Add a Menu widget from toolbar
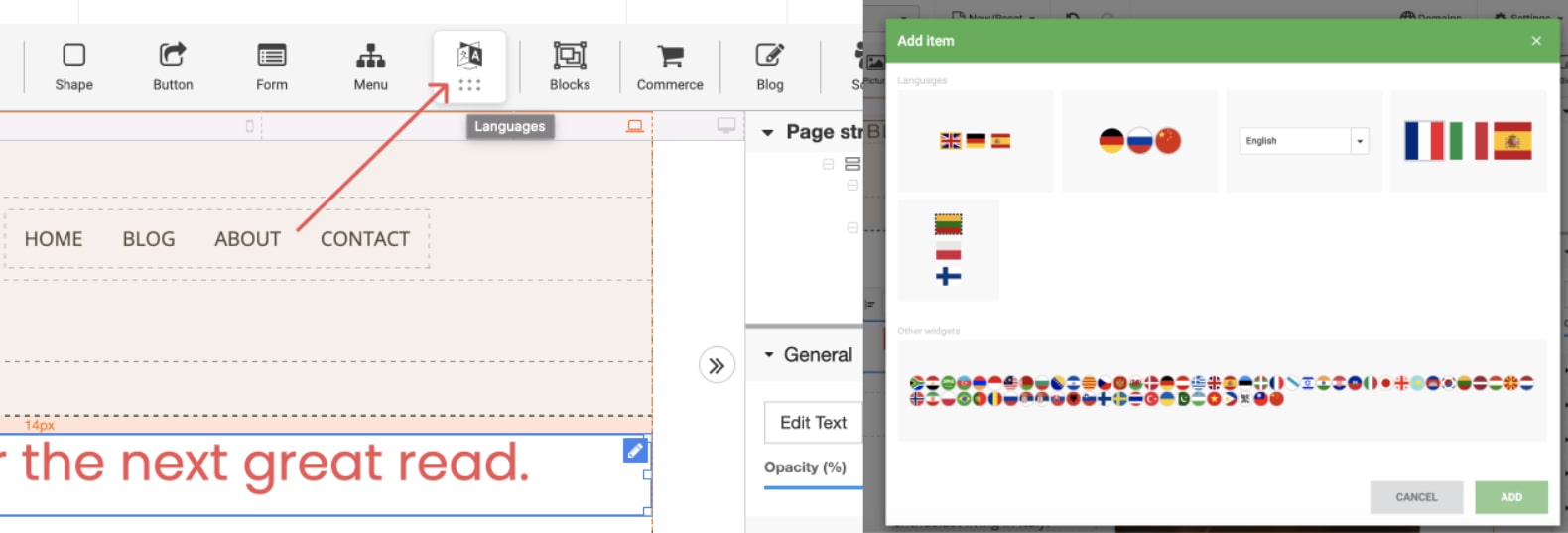Screen dimensions: 1568x533 coord(370,67)
